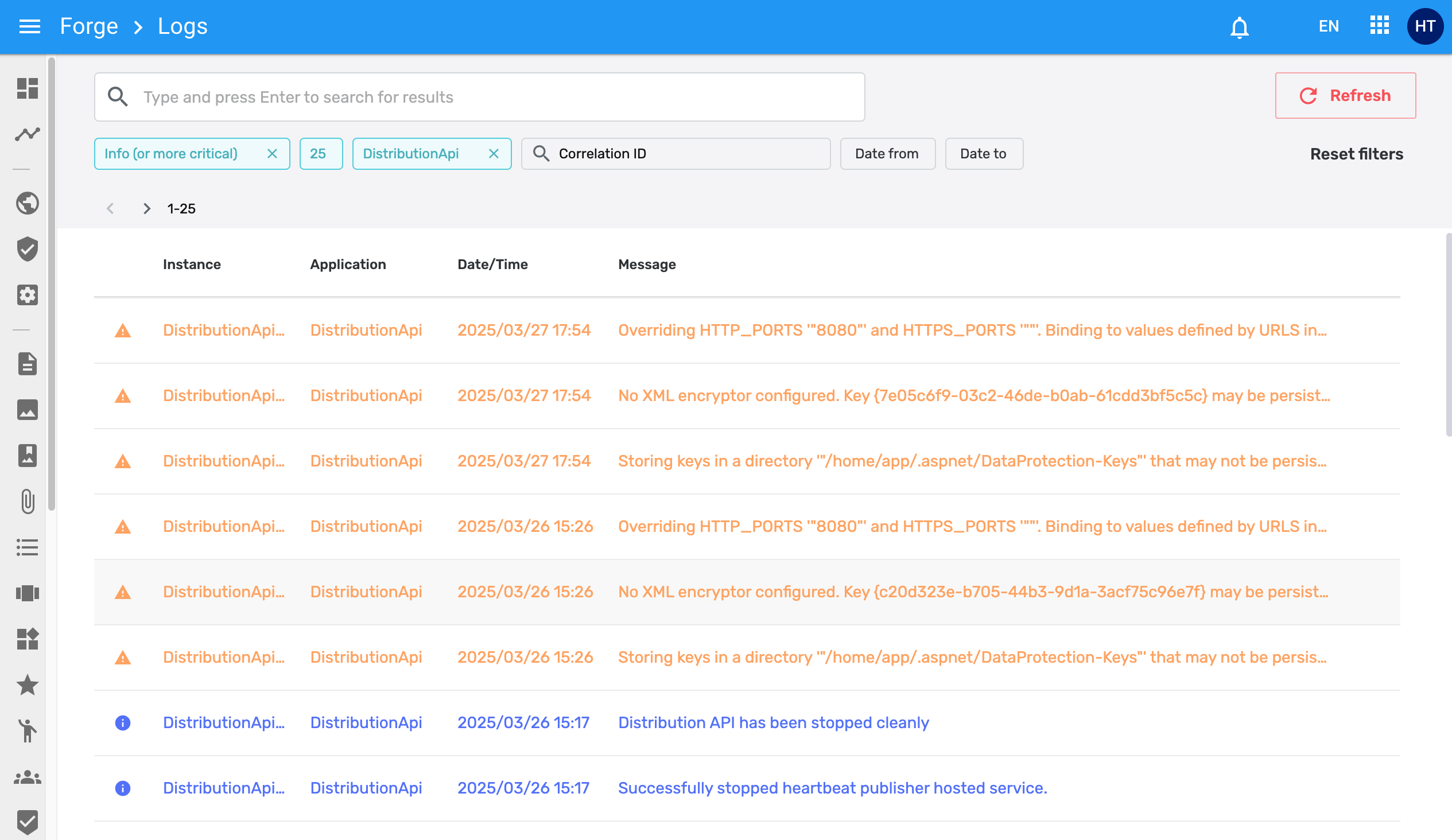Open the Date from picker
The image size is (1452, 840).
887,154
